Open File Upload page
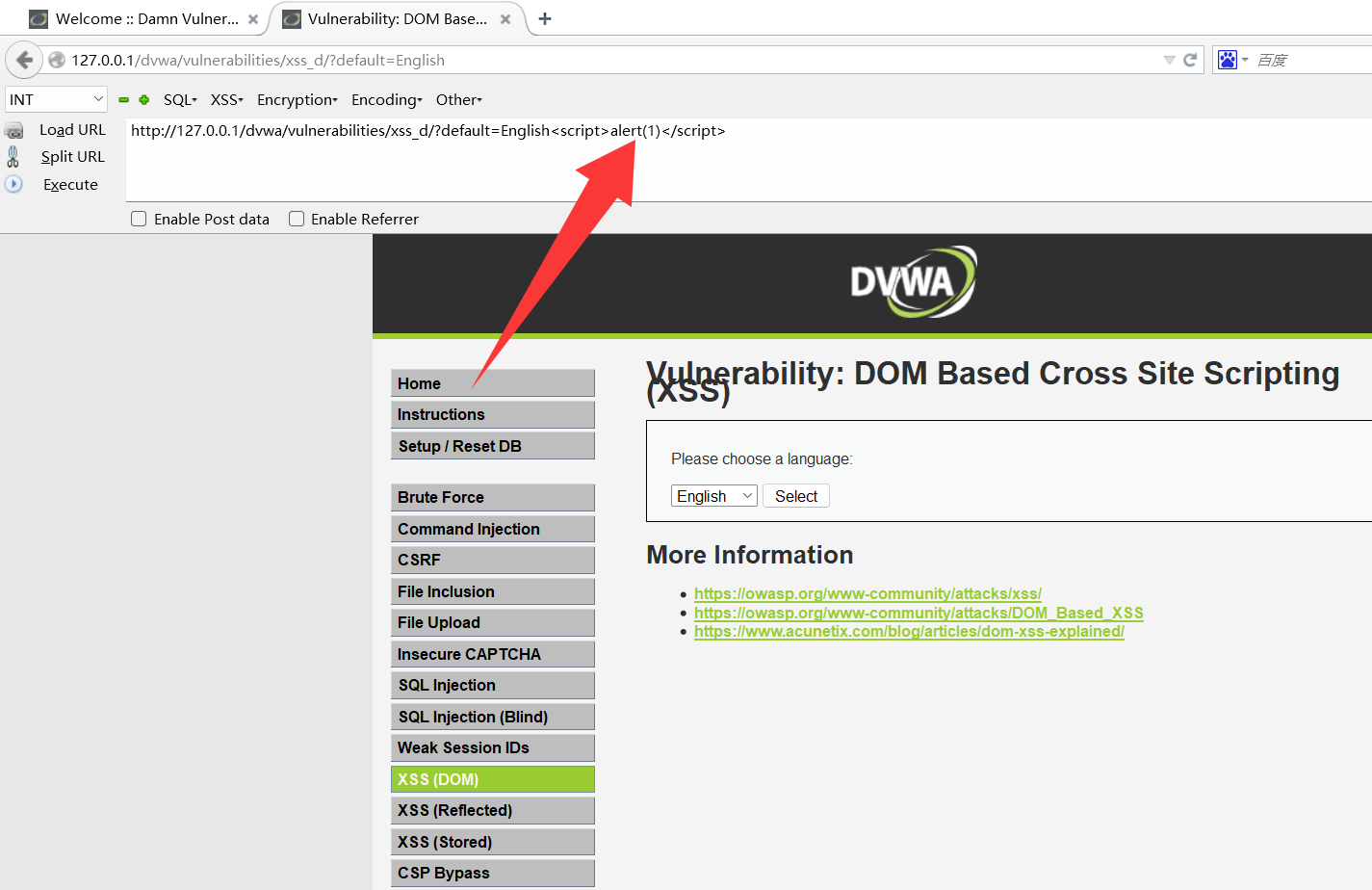 coord(493,622)
